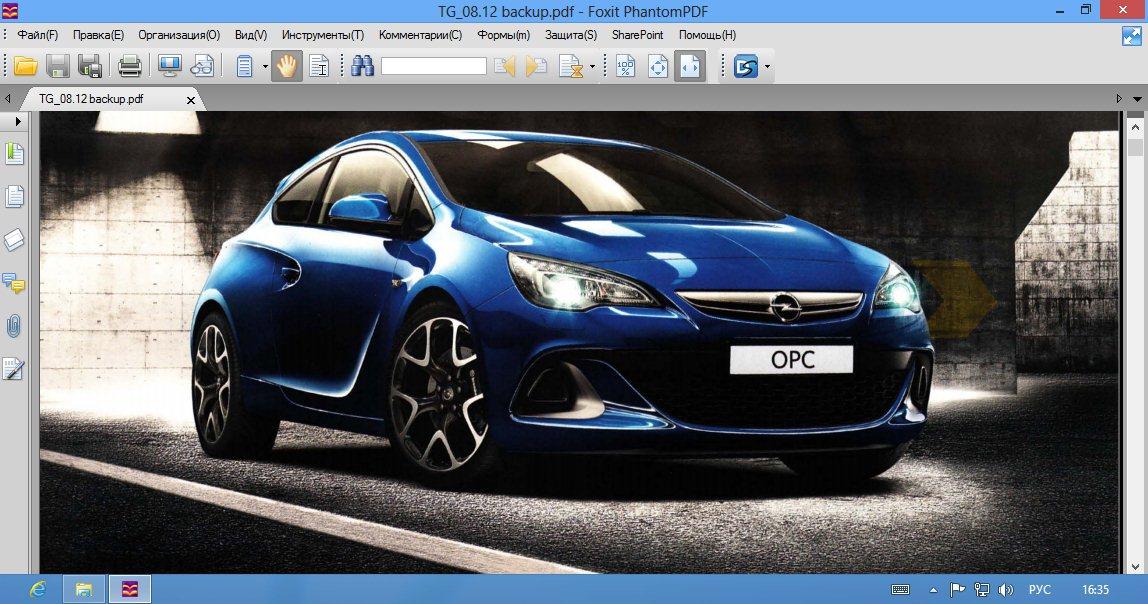Viewport: 1148px width, 604px height.
Task: Close the TG_08.12 backup.pdf tab
Action: click(191, 100)
